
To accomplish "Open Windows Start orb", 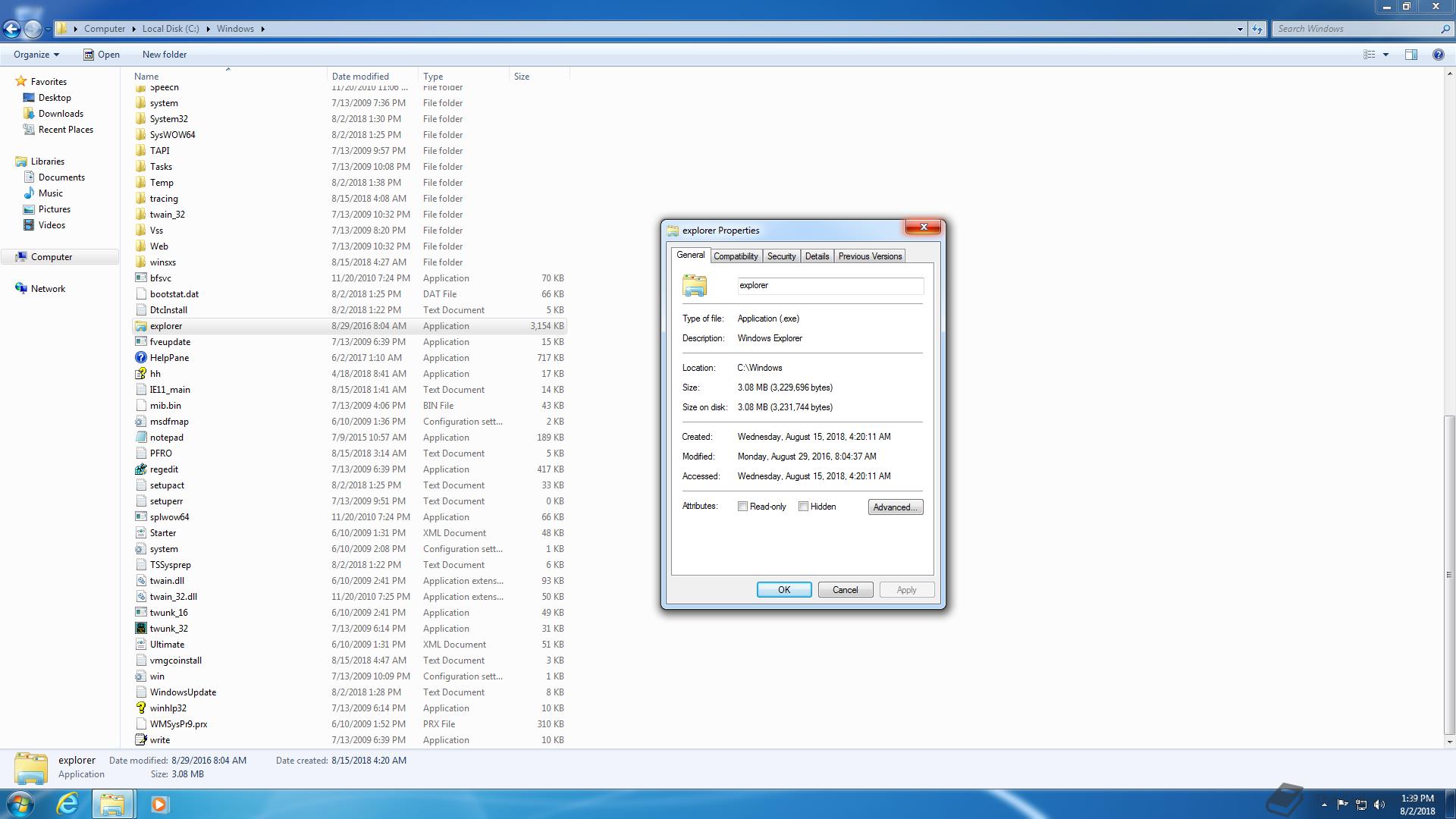I will click(20, 804).
